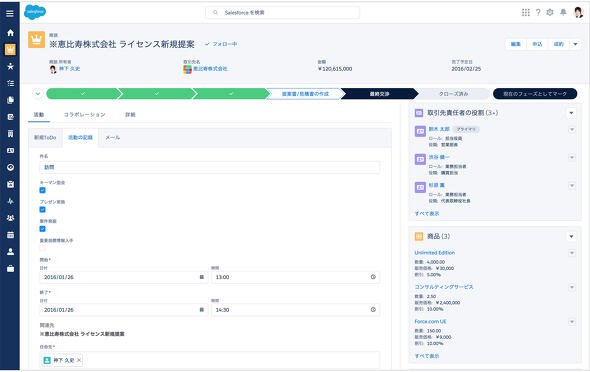This screenshot has height=372, width=590.
Task: Open the 取引先責任者の役割 panel dropdown
Action: (571, 113)
